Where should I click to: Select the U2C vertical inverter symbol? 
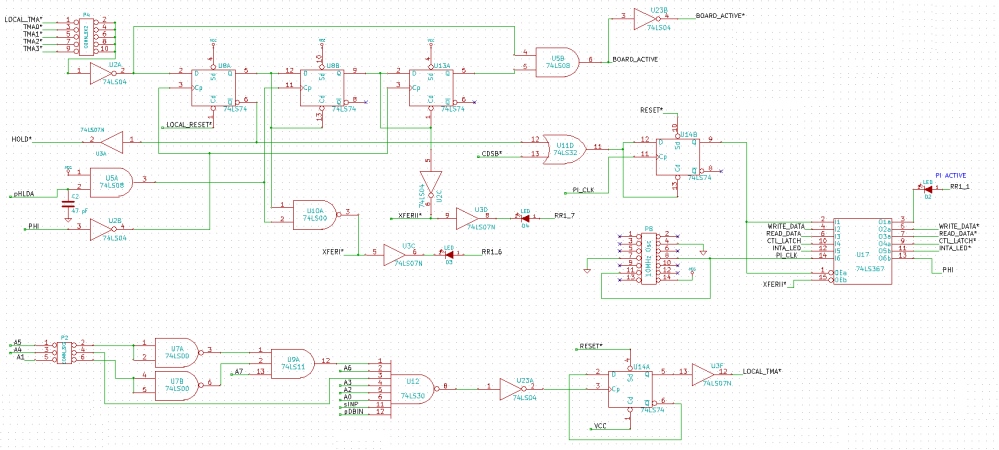(431, 184)
